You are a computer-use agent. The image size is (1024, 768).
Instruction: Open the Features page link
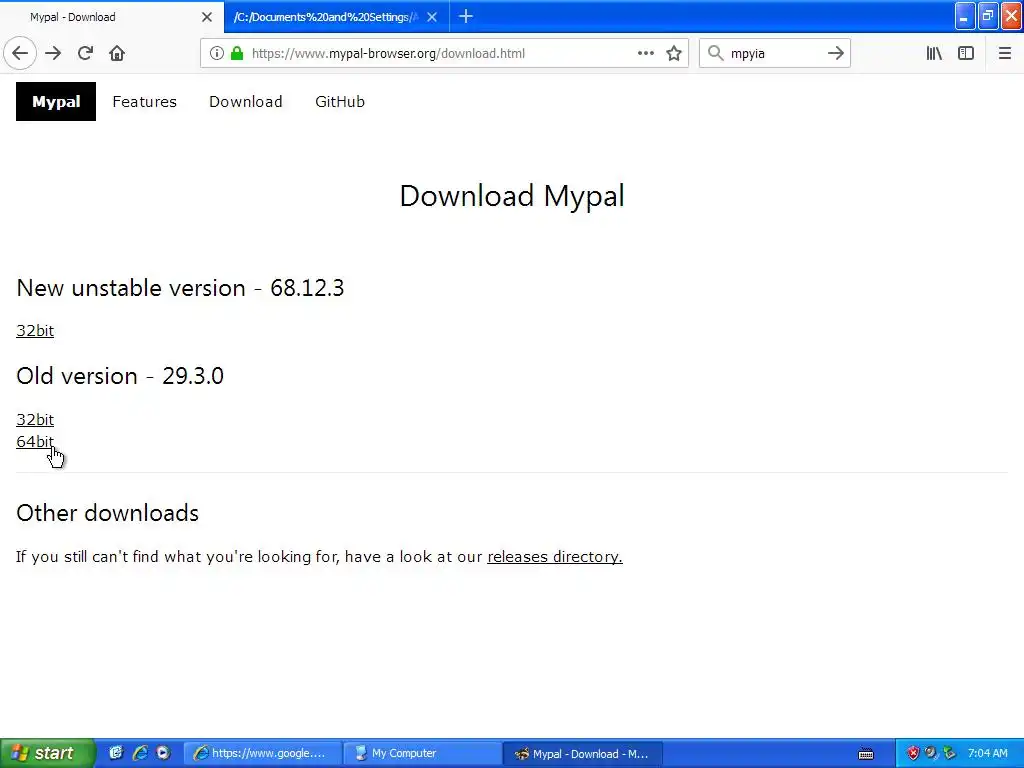point(144,102)
